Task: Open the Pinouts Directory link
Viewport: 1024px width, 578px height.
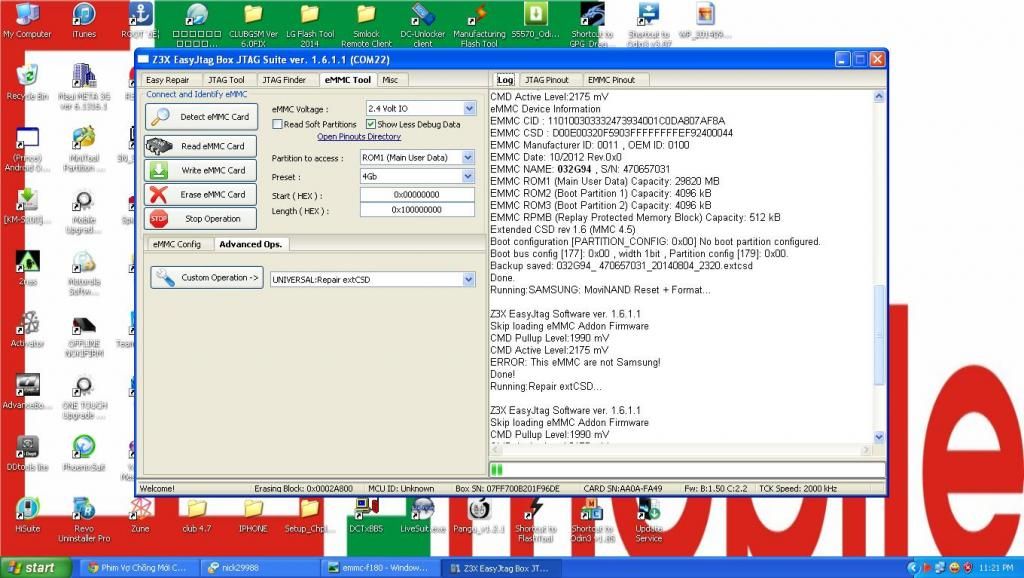Action: pyautogui.click(x=359, y=136)
